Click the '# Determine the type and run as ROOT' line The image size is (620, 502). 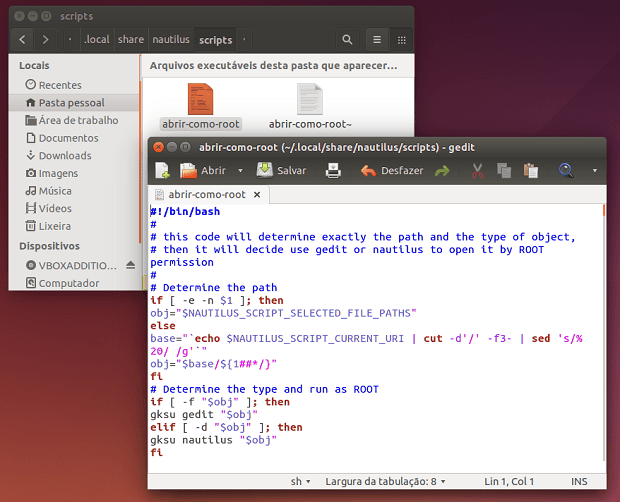click(265, 389)
